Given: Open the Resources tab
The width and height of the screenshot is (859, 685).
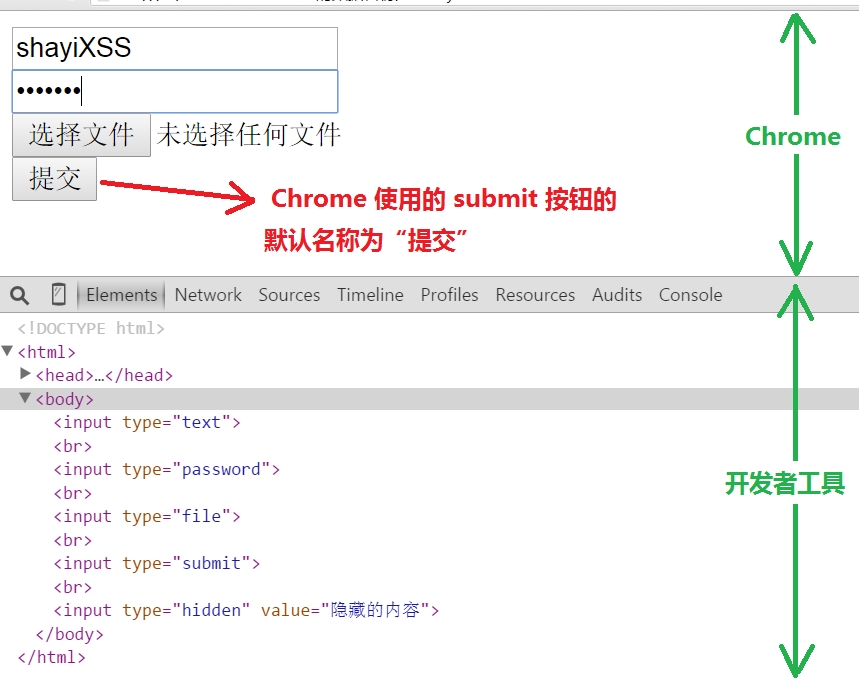Looking at the screenshot, I should click(x=535, y=295).
